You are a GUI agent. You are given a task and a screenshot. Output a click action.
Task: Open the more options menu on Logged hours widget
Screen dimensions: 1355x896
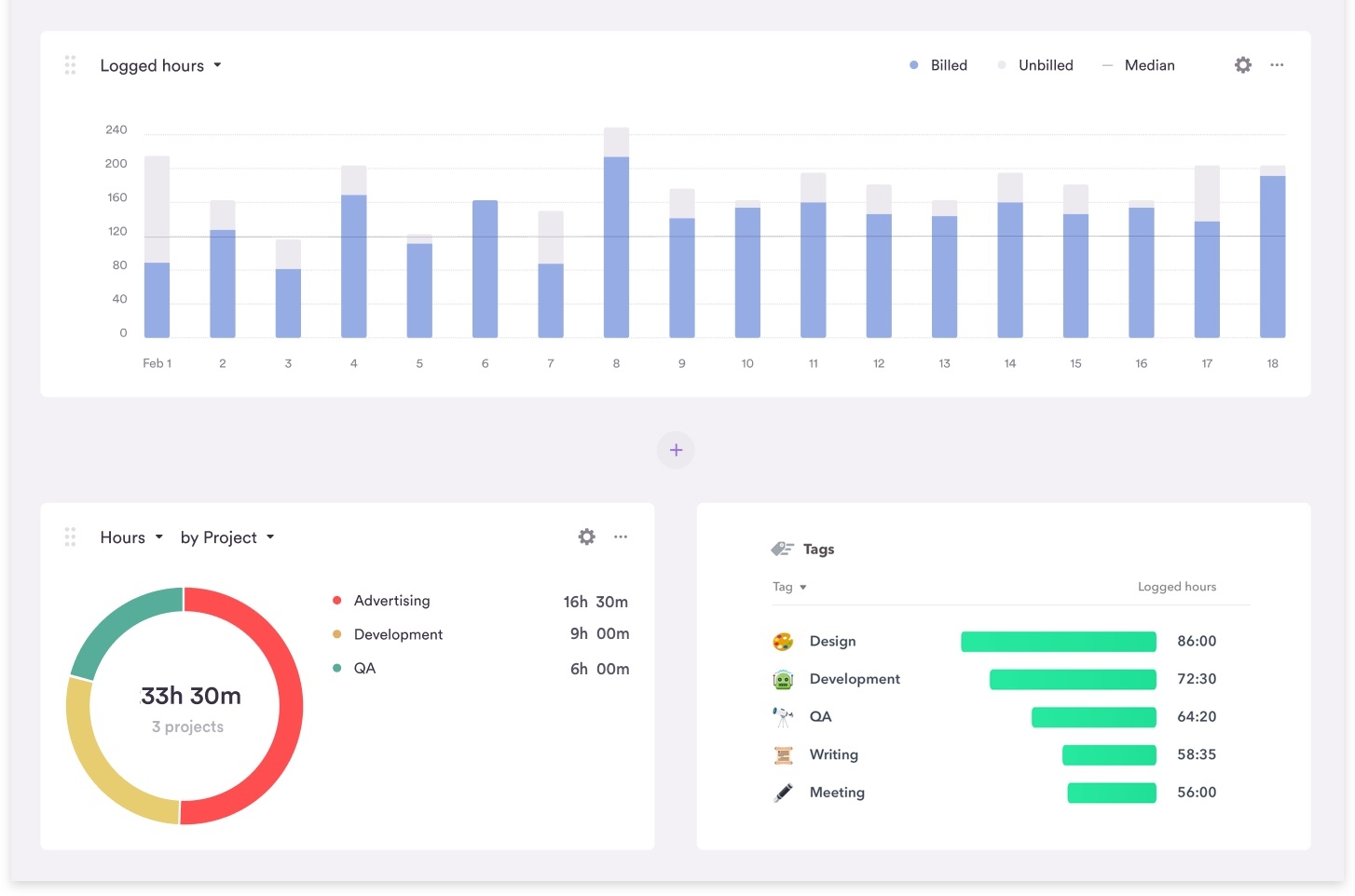coord(1277,65)
